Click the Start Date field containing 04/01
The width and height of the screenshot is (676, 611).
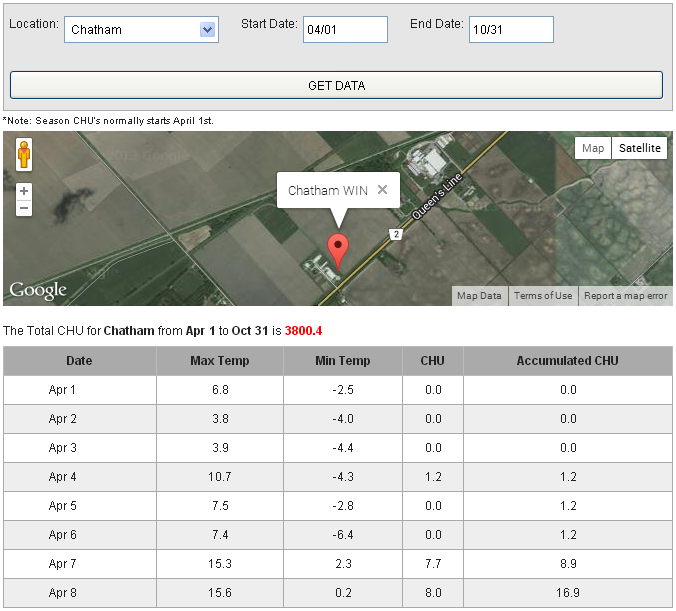click(x=345, y=29)
